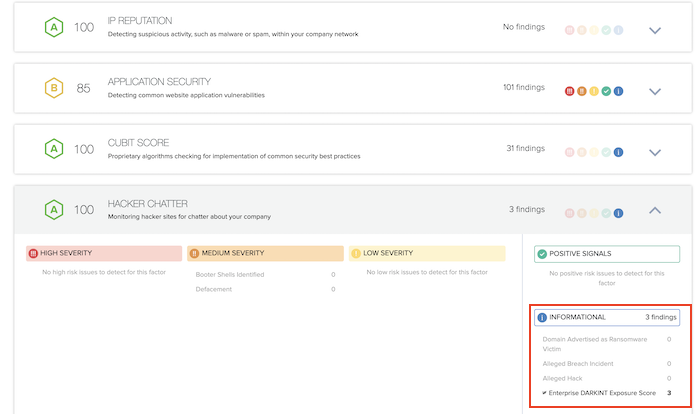Viewport: 700px width, 414px height.
Task: Click Cubit Score blue informational dot
Action: tap(618, 152)
